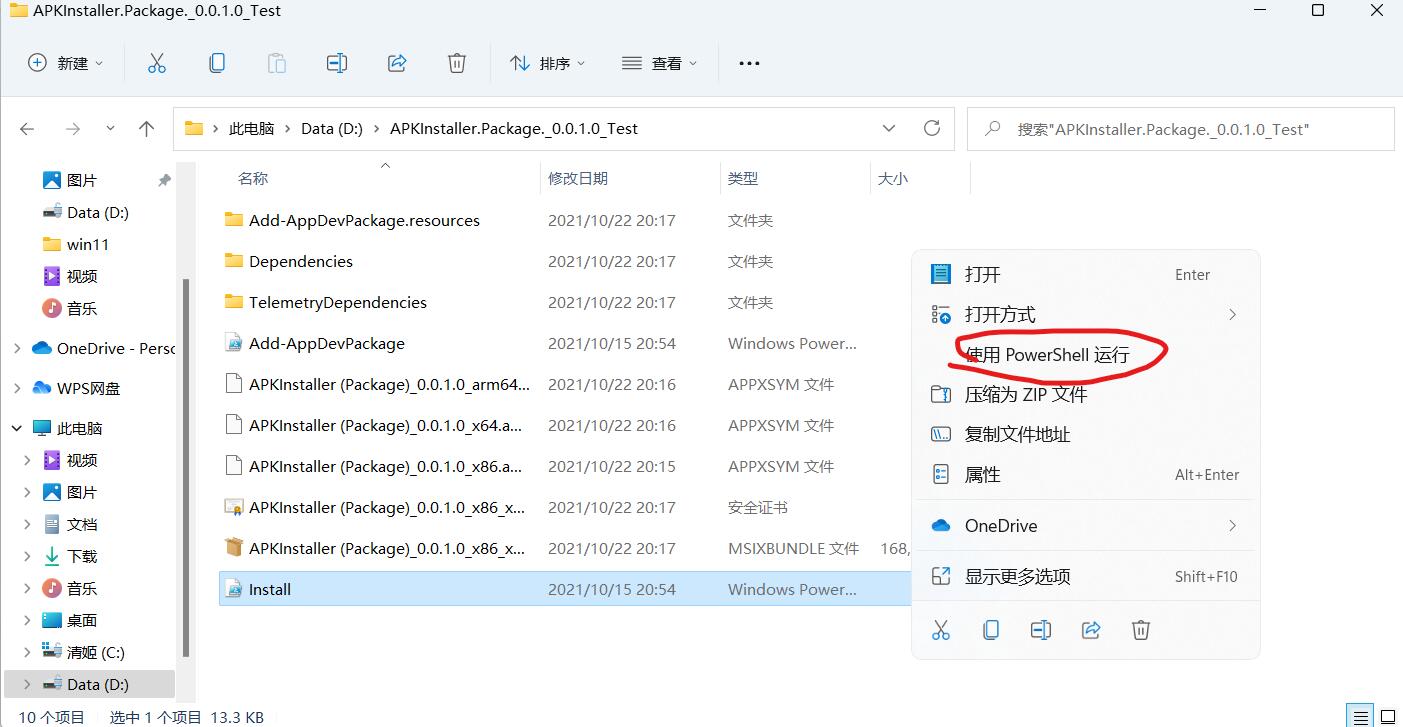Screen dimensions: 1403x727
Task: Click the Delete trash icon in top toolbar
Action: (457, 63)
